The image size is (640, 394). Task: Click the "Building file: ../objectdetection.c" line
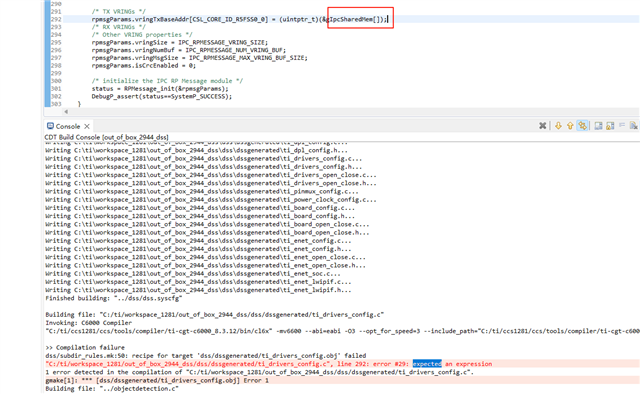112,388
